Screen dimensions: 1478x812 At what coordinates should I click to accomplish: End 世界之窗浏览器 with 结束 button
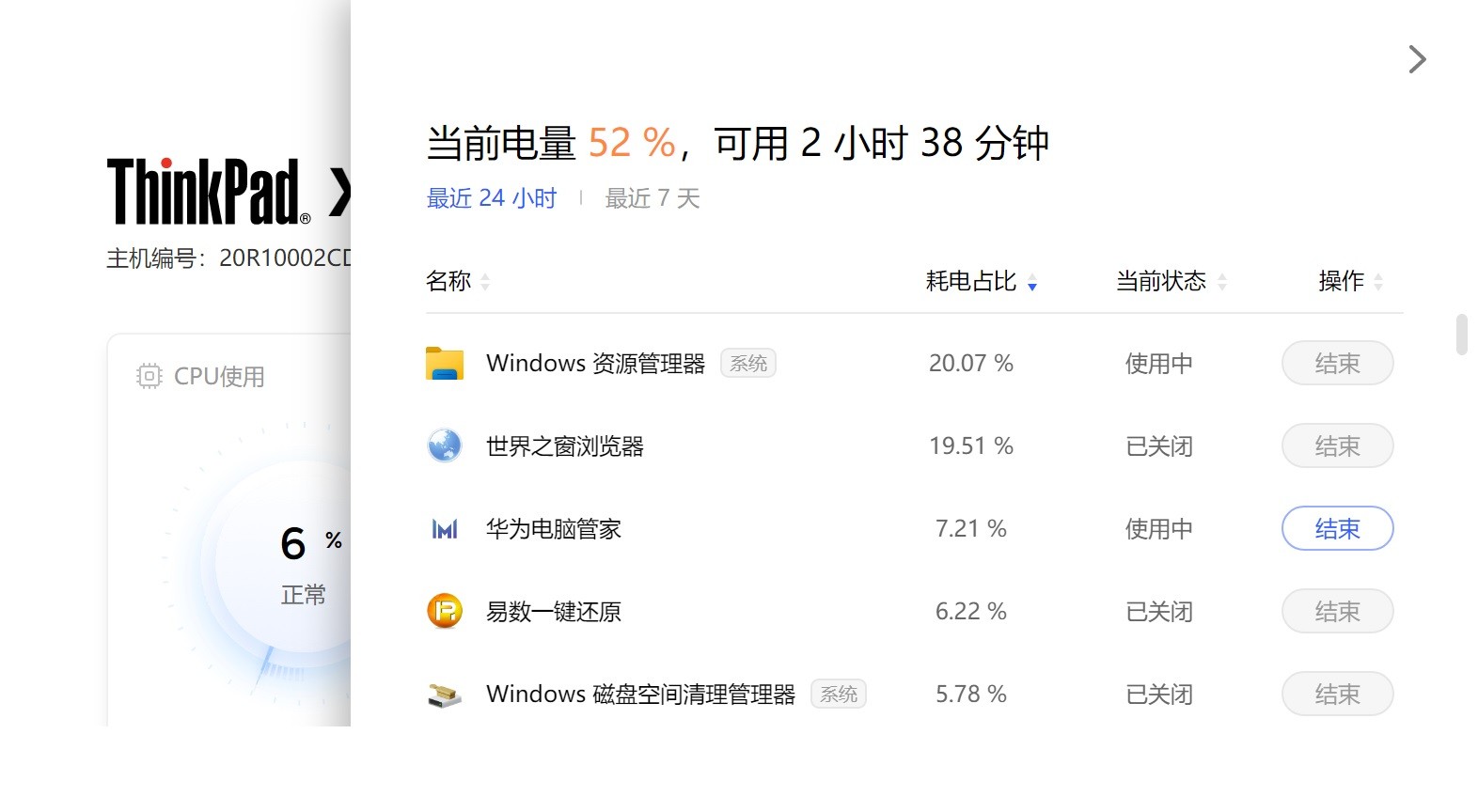click(1337, 445)
